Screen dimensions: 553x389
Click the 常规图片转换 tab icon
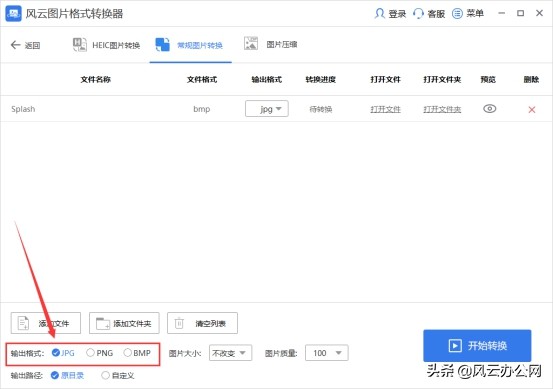pyautogui.click(x=163, y=45)
